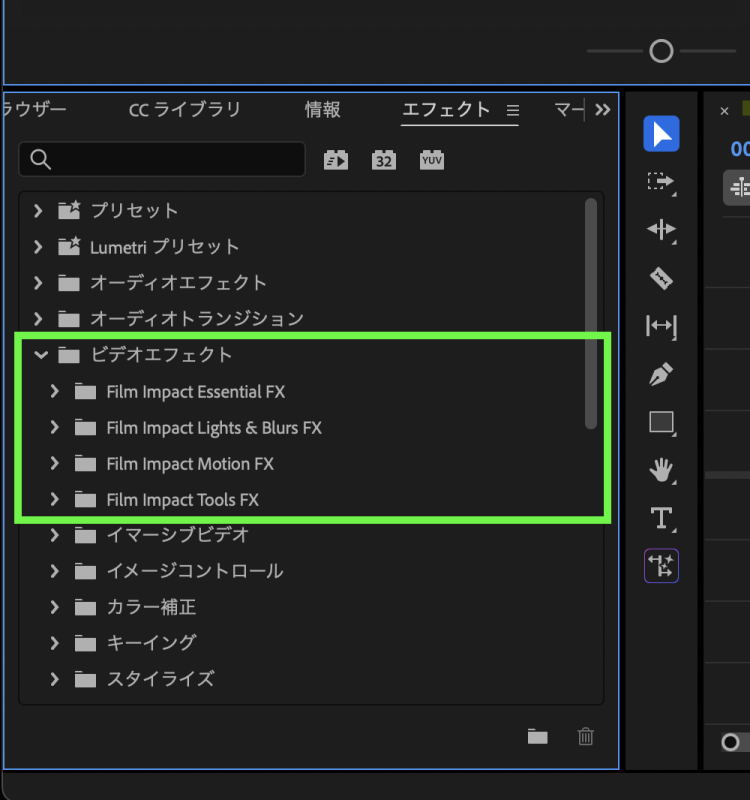Toggle the YUV effects filter
The image size is (750, 800).
432,159
